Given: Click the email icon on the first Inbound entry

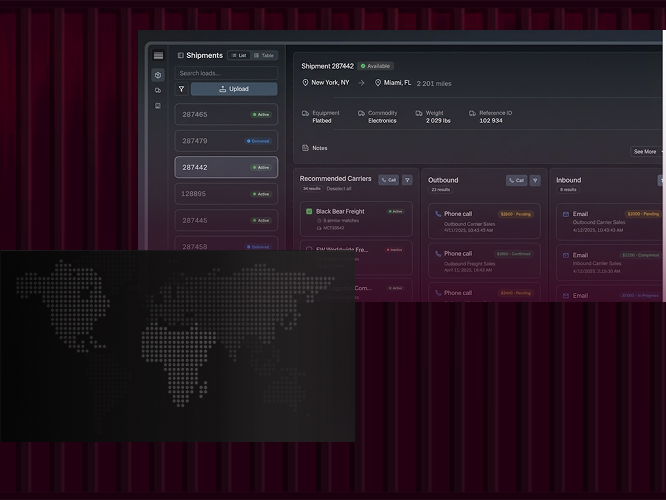Looking at the screenshot, I should [x=566, y=214].
